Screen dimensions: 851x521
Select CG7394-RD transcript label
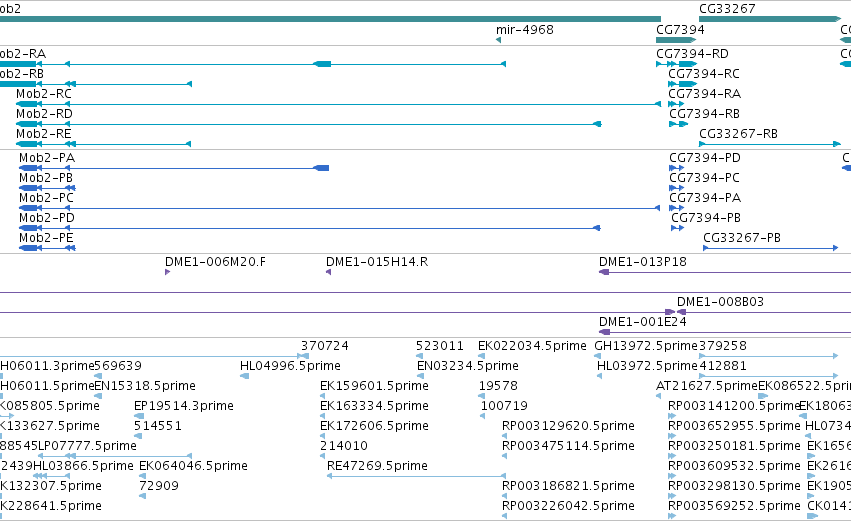point(692,54)
